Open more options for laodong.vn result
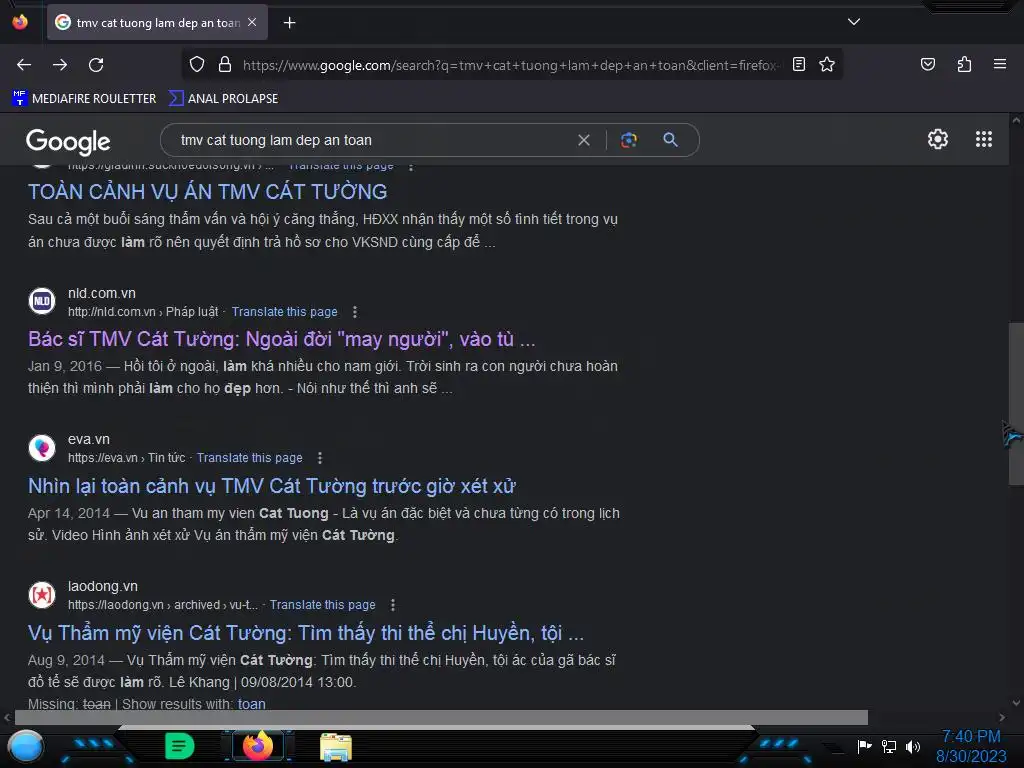This screenshot has height=768, width=1024. [x=392, y=605]
